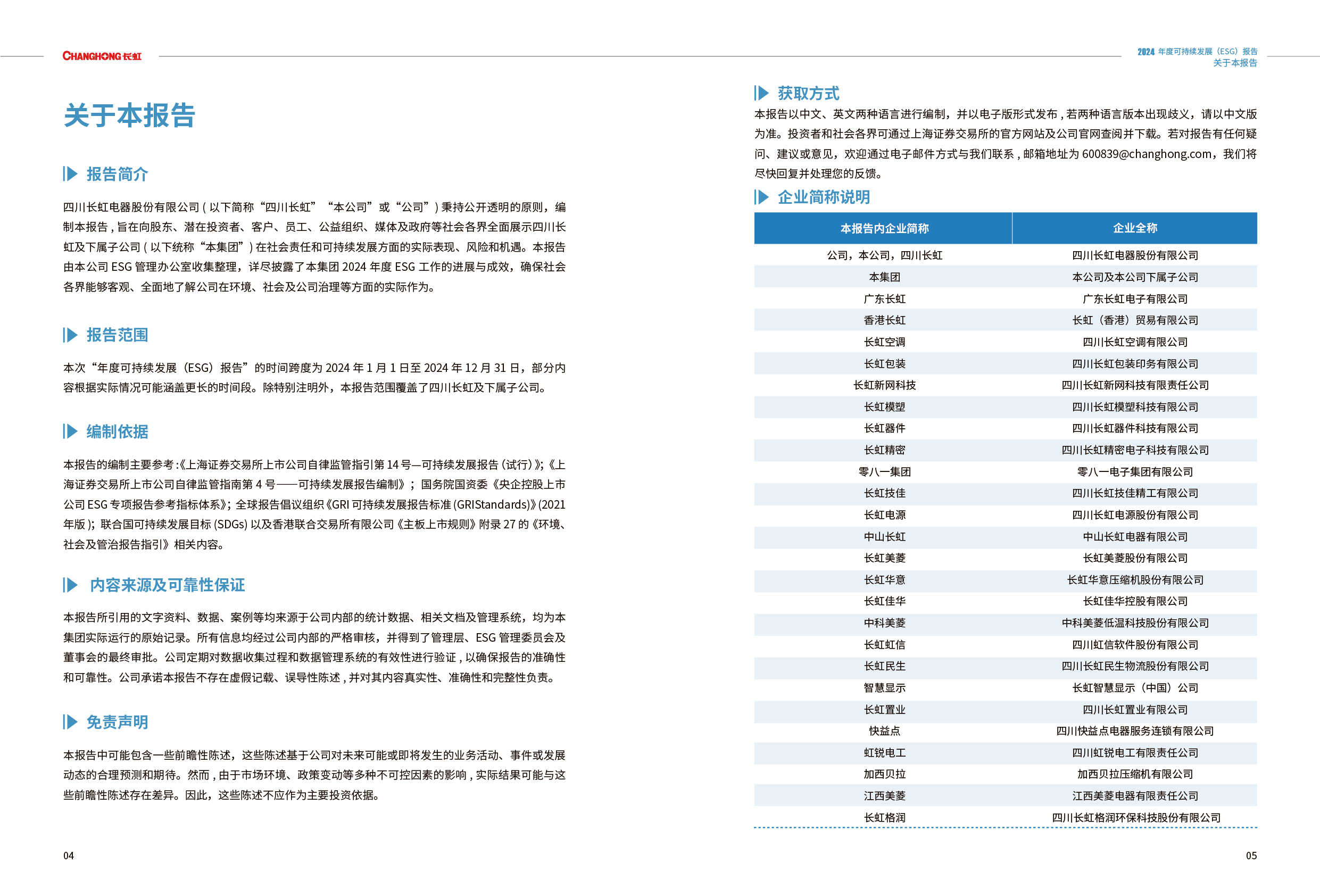This screenshot has height=896, width=1320.
Task: Click the 报告范围 section heading
Action: point(117,335)
